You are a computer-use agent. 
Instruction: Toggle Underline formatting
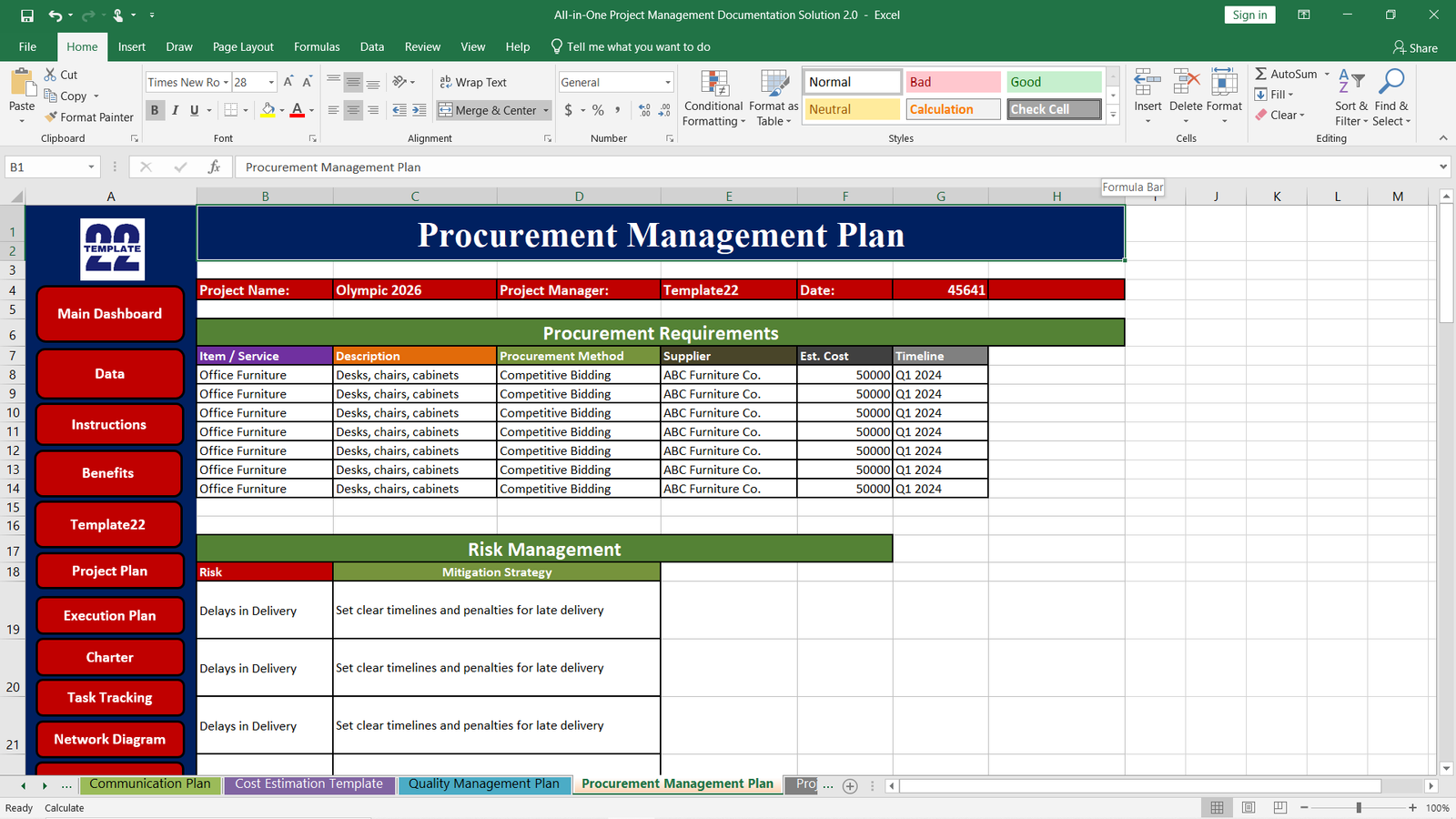194,110
